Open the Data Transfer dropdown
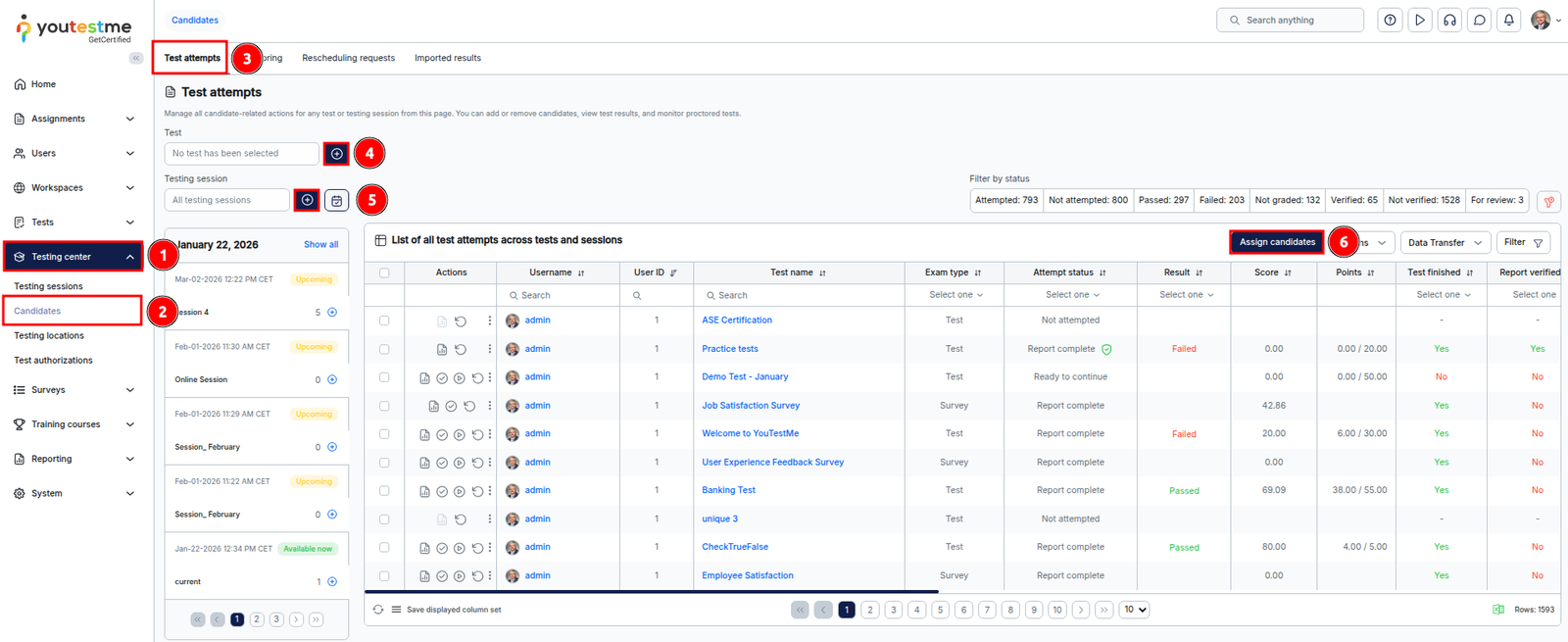The width and height of the screenshot is (1568, 642). coord(1445,242)
